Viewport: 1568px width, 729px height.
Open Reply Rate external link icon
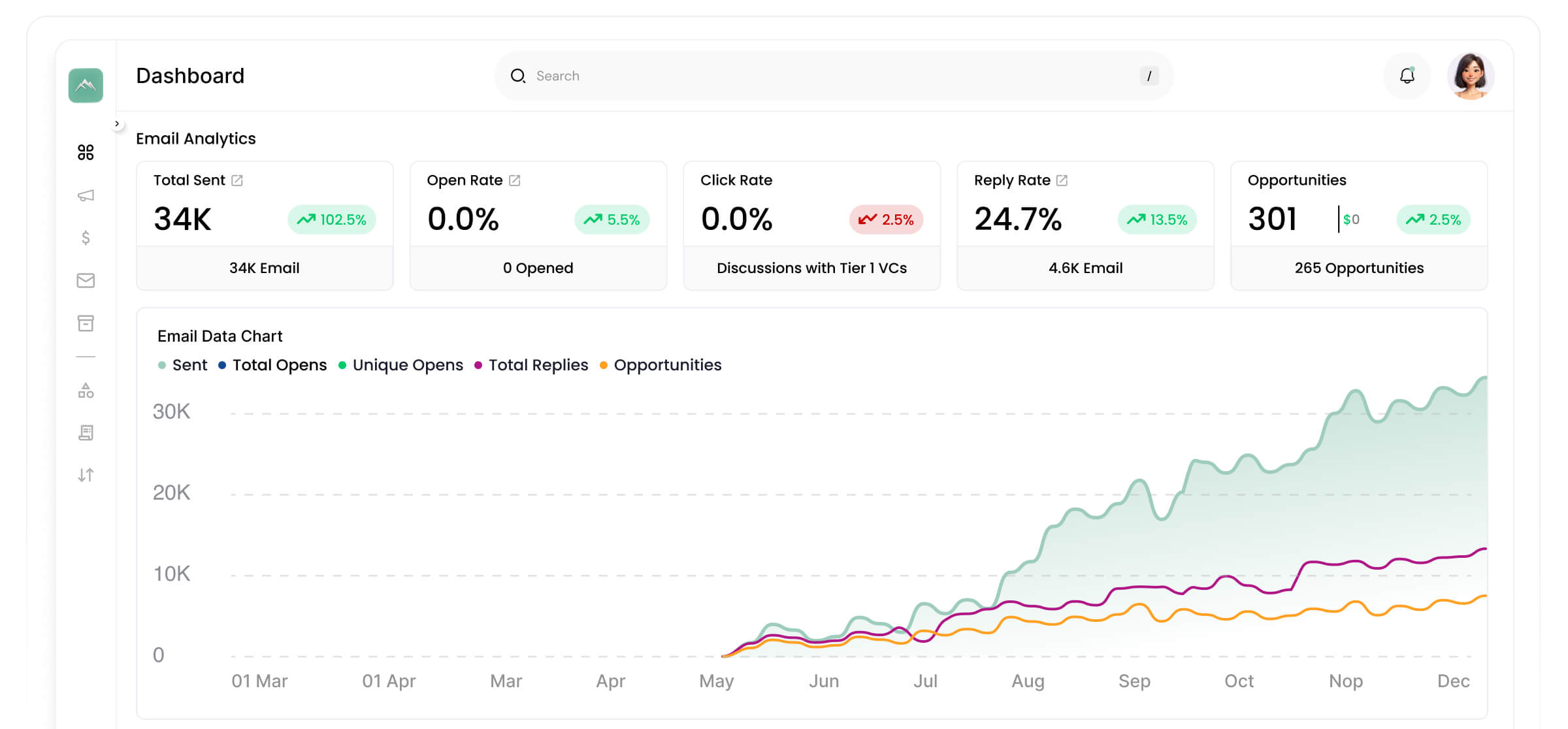[1062, 180]
